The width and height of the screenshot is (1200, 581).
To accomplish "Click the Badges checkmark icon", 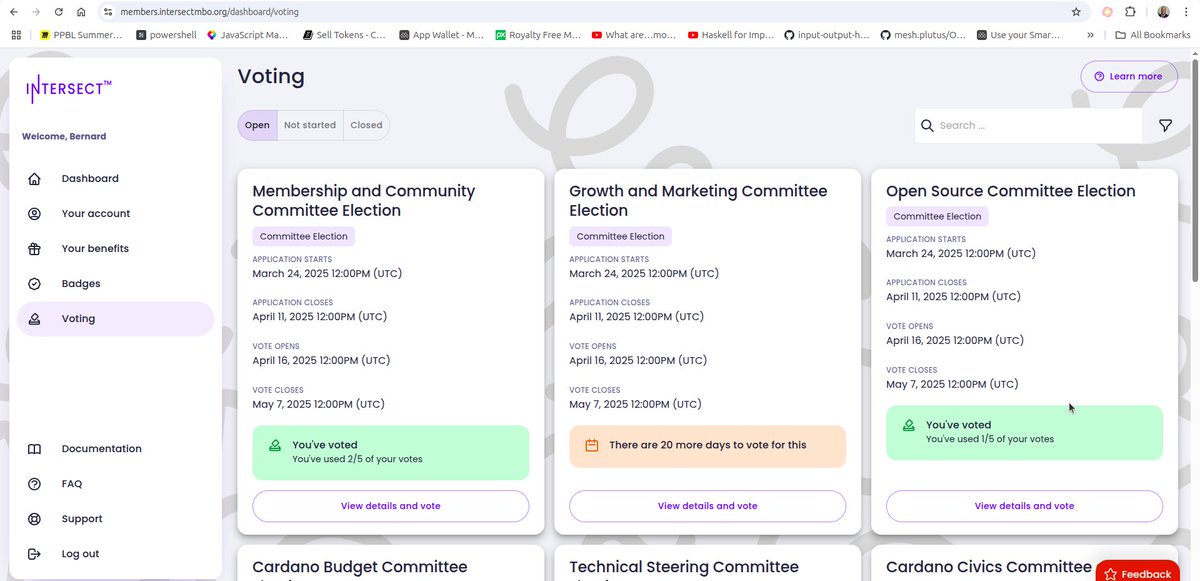I will coord(35,284).
